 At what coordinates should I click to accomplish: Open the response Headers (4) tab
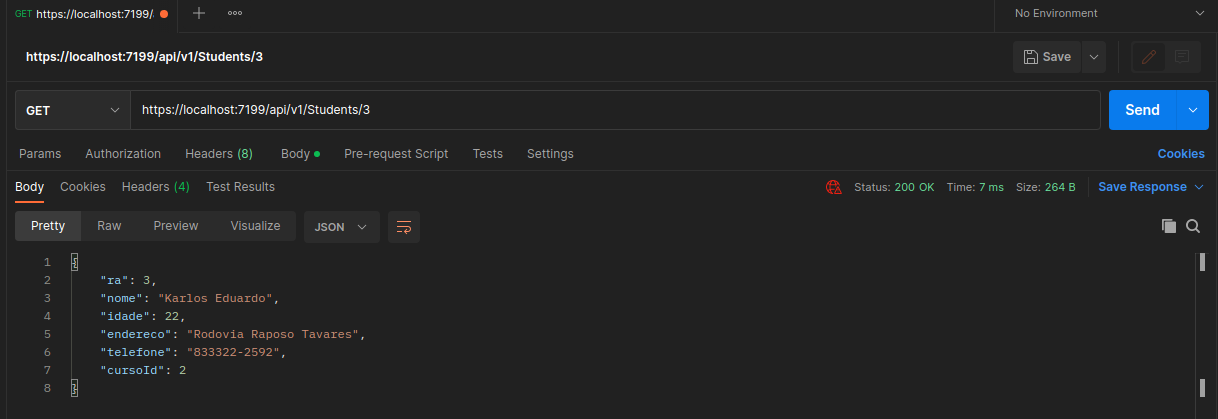coord(156,187)
